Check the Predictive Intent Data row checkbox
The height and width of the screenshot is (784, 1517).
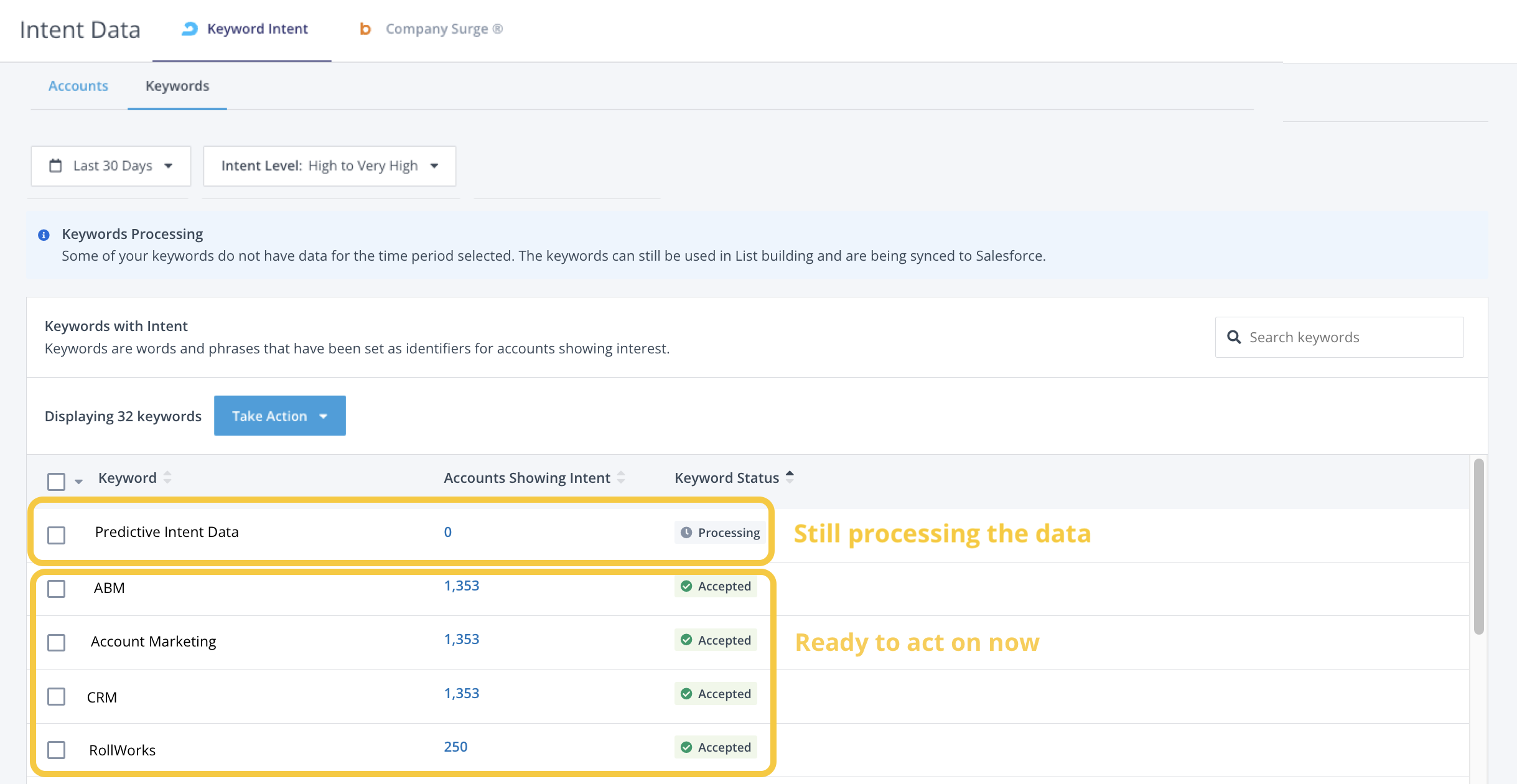57,535
